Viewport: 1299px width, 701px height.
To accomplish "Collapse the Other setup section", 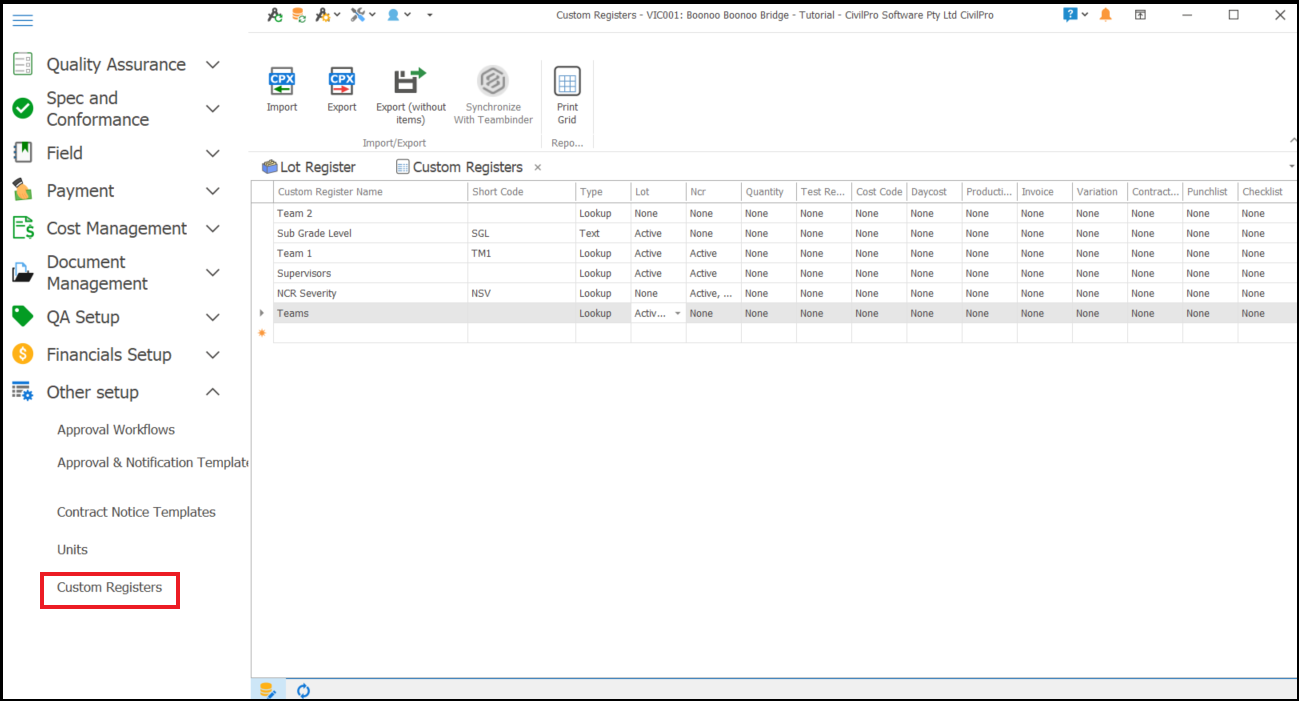I will [212, 393].
